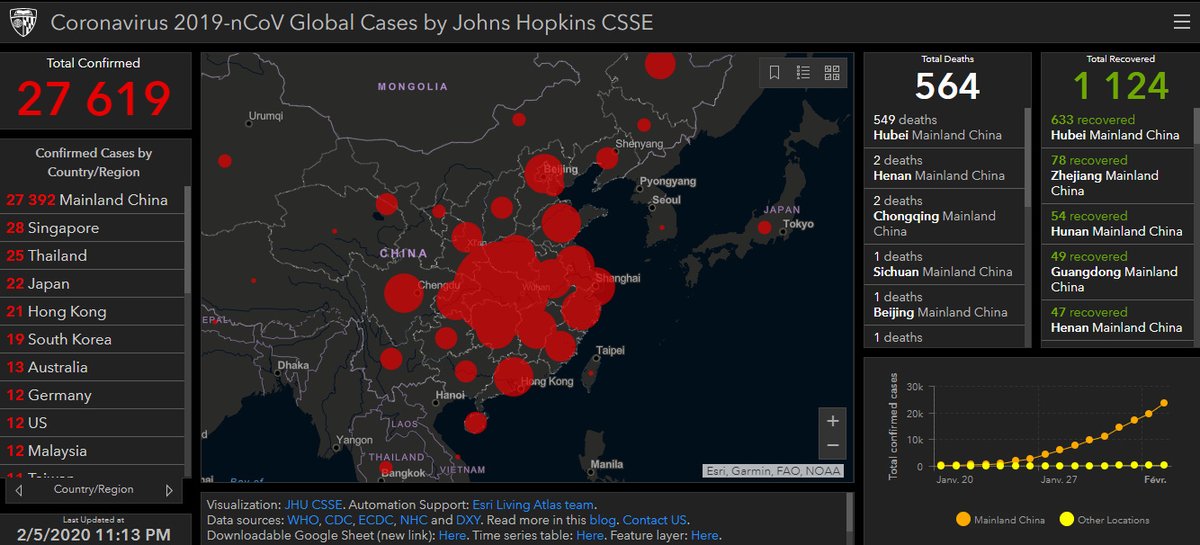Select 47 recovered Henan entry

pyautogui.click(x=1116, y=320)
